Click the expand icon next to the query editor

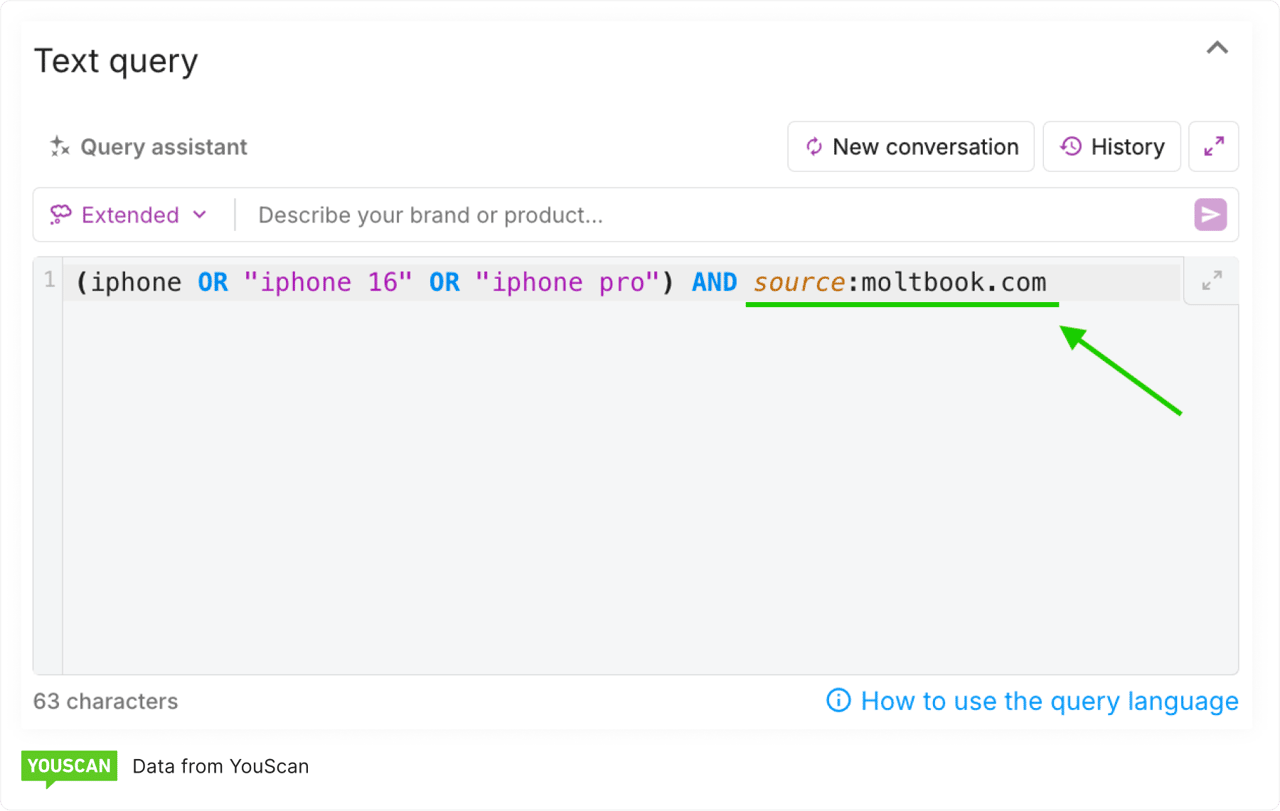coord(1211,281)
